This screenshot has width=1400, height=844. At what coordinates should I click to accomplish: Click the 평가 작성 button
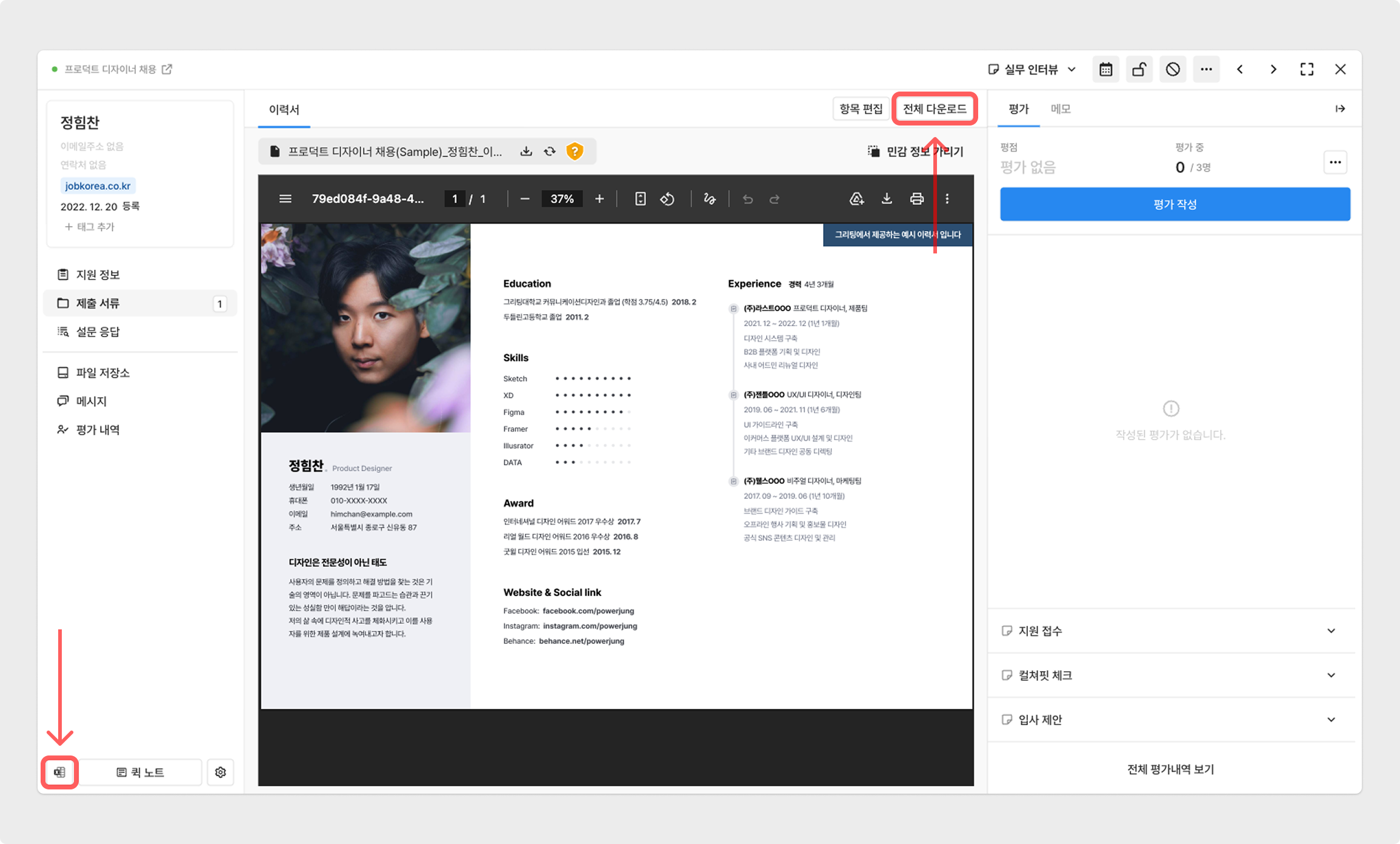1175,204
